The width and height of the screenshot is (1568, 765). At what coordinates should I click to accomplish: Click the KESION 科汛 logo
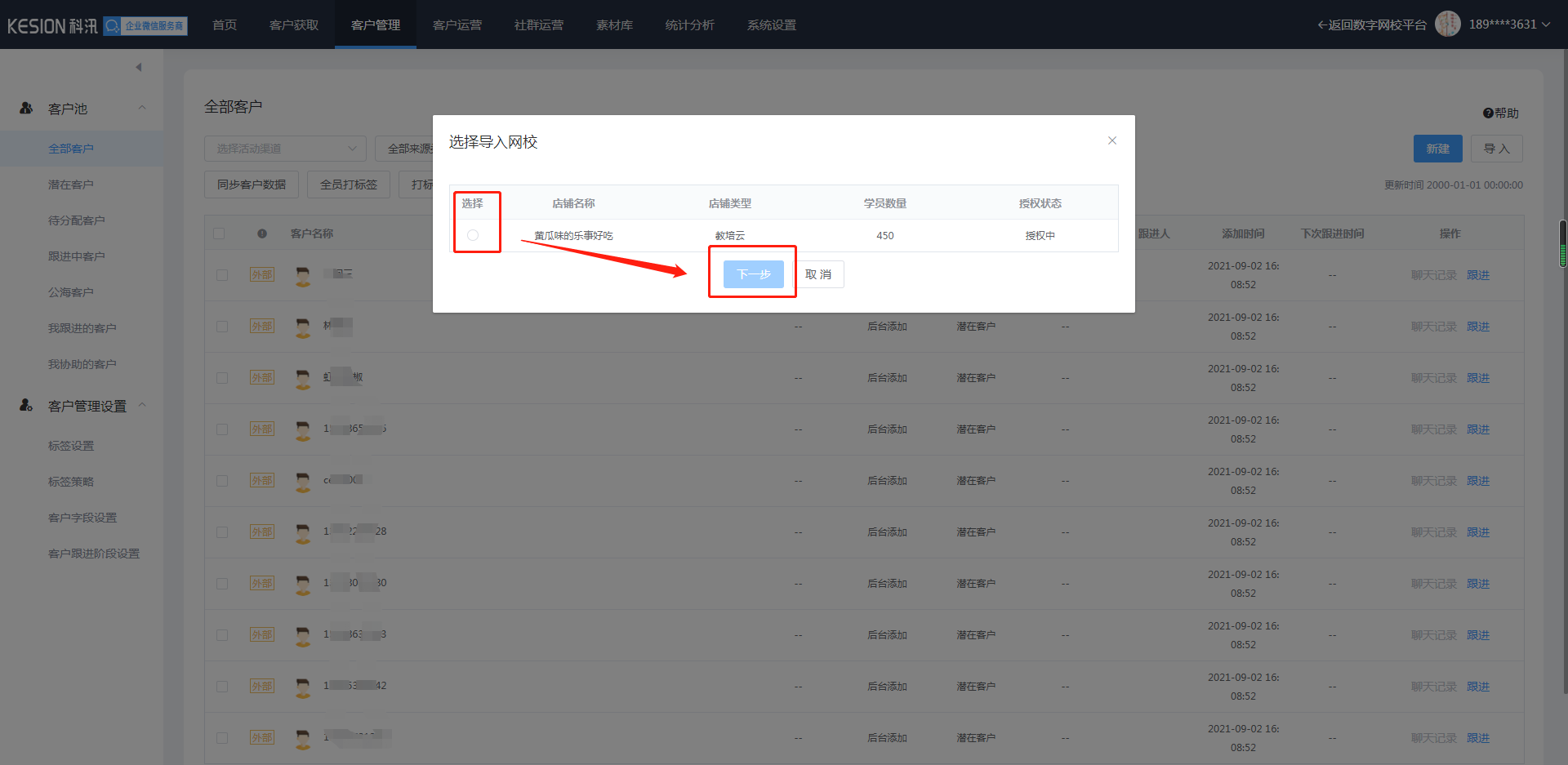pos(52,26)
